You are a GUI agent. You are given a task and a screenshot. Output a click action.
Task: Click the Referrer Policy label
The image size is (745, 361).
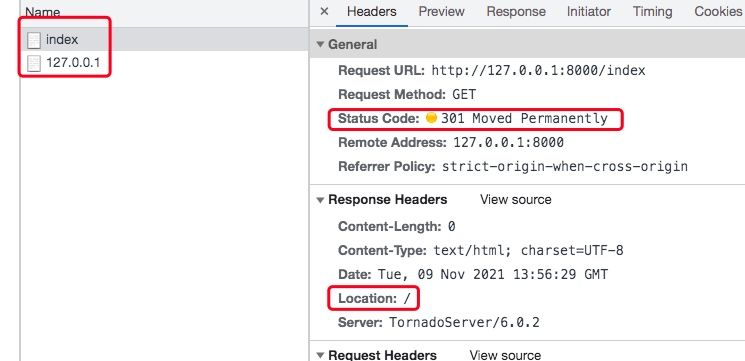coord(387,167)
